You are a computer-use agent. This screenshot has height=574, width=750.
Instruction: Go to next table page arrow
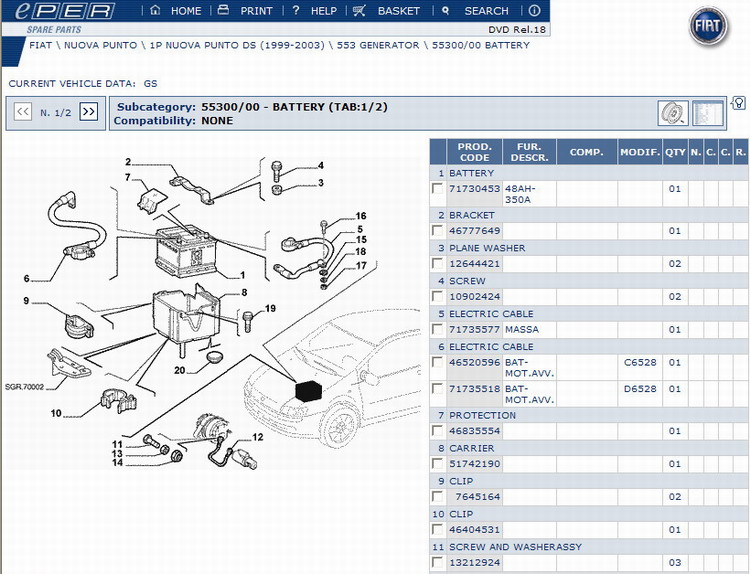tap(89, 112)
